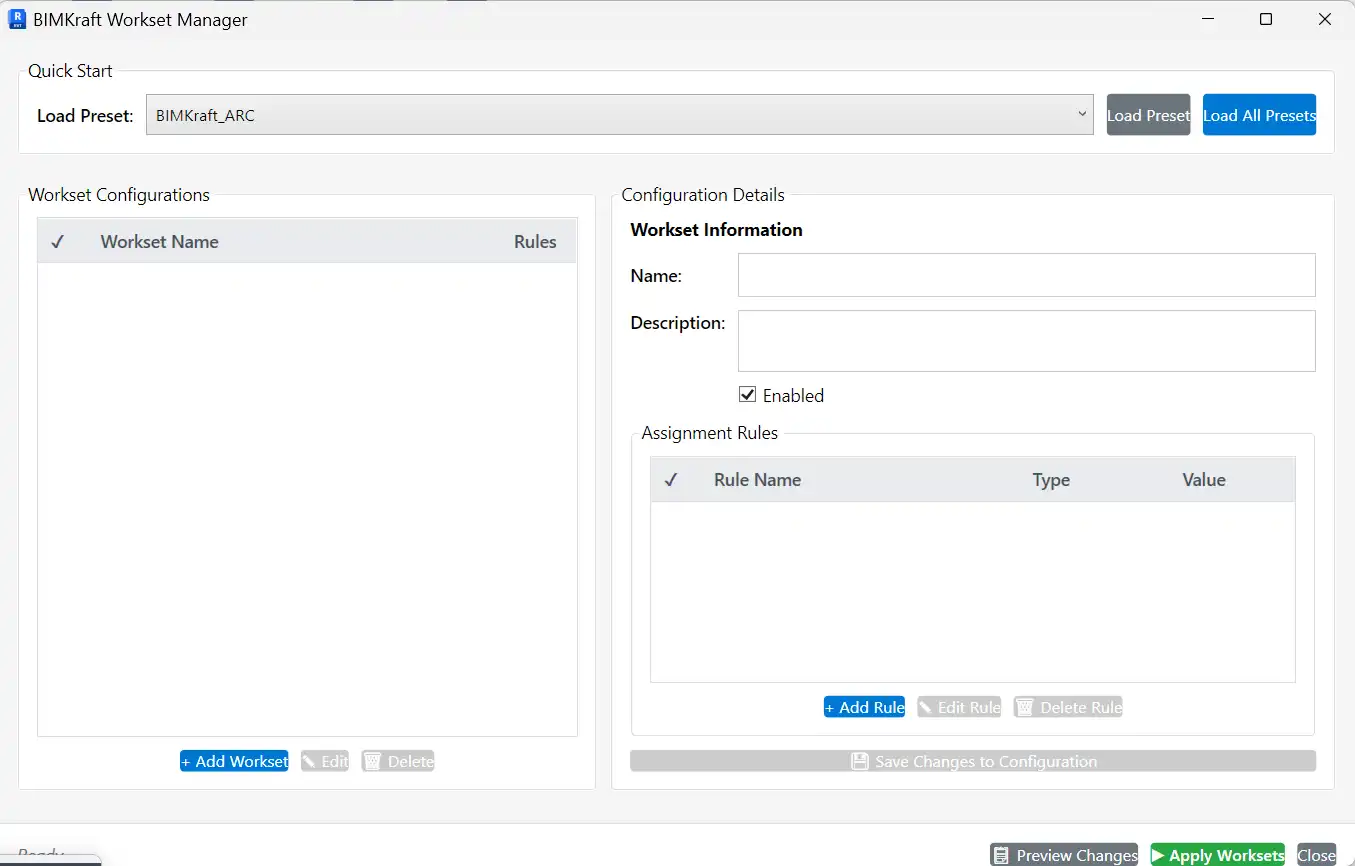
Task: Click the checkmark header in Assignment Rules table
Action: pos(671,480)
